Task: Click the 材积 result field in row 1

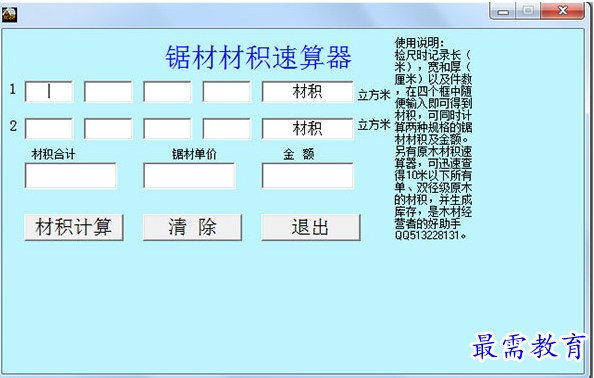Action: (308, 92)
